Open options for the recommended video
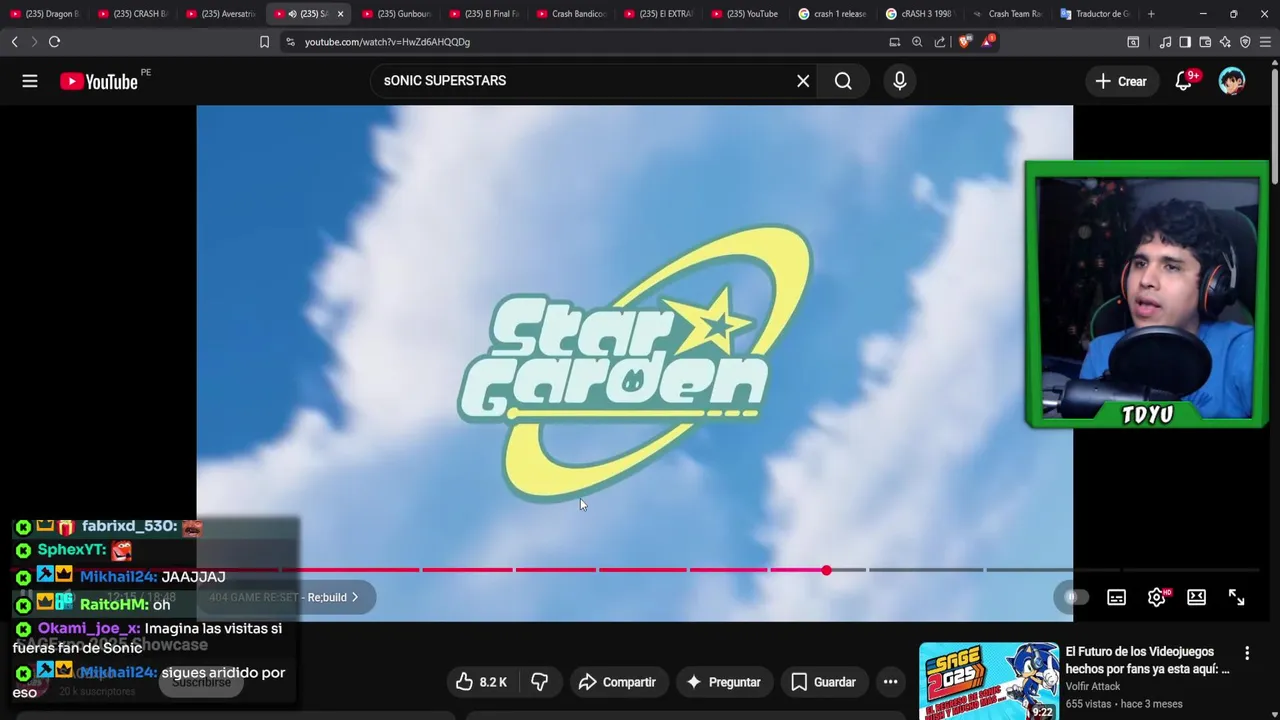Screen dimensions: 1280x720 point(1247,653)
